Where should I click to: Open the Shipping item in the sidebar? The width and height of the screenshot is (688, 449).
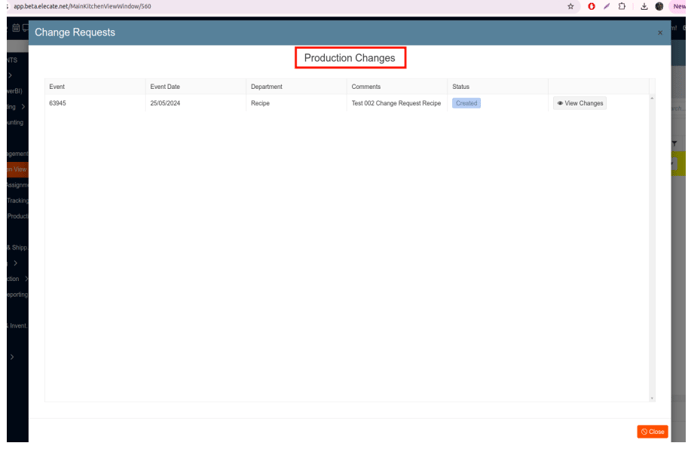coord(18,248)
